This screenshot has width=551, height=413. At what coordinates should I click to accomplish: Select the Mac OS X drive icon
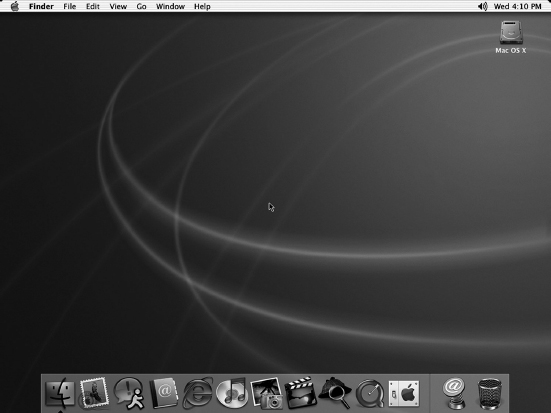coord(511,37)
